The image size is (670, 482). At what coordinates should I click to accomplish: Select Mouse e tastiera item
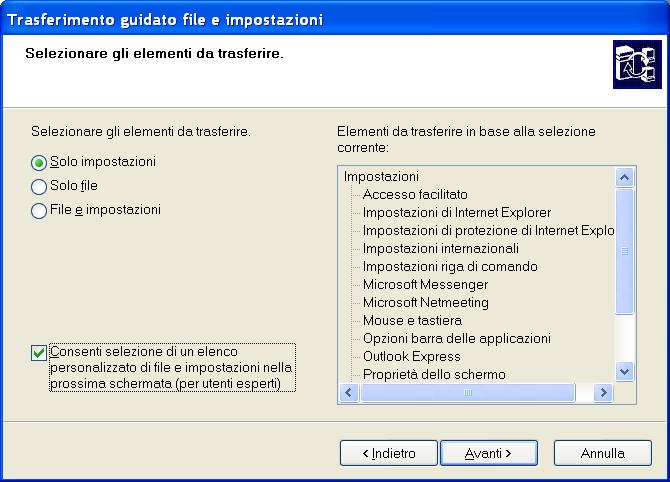click(x=412, y=320)
